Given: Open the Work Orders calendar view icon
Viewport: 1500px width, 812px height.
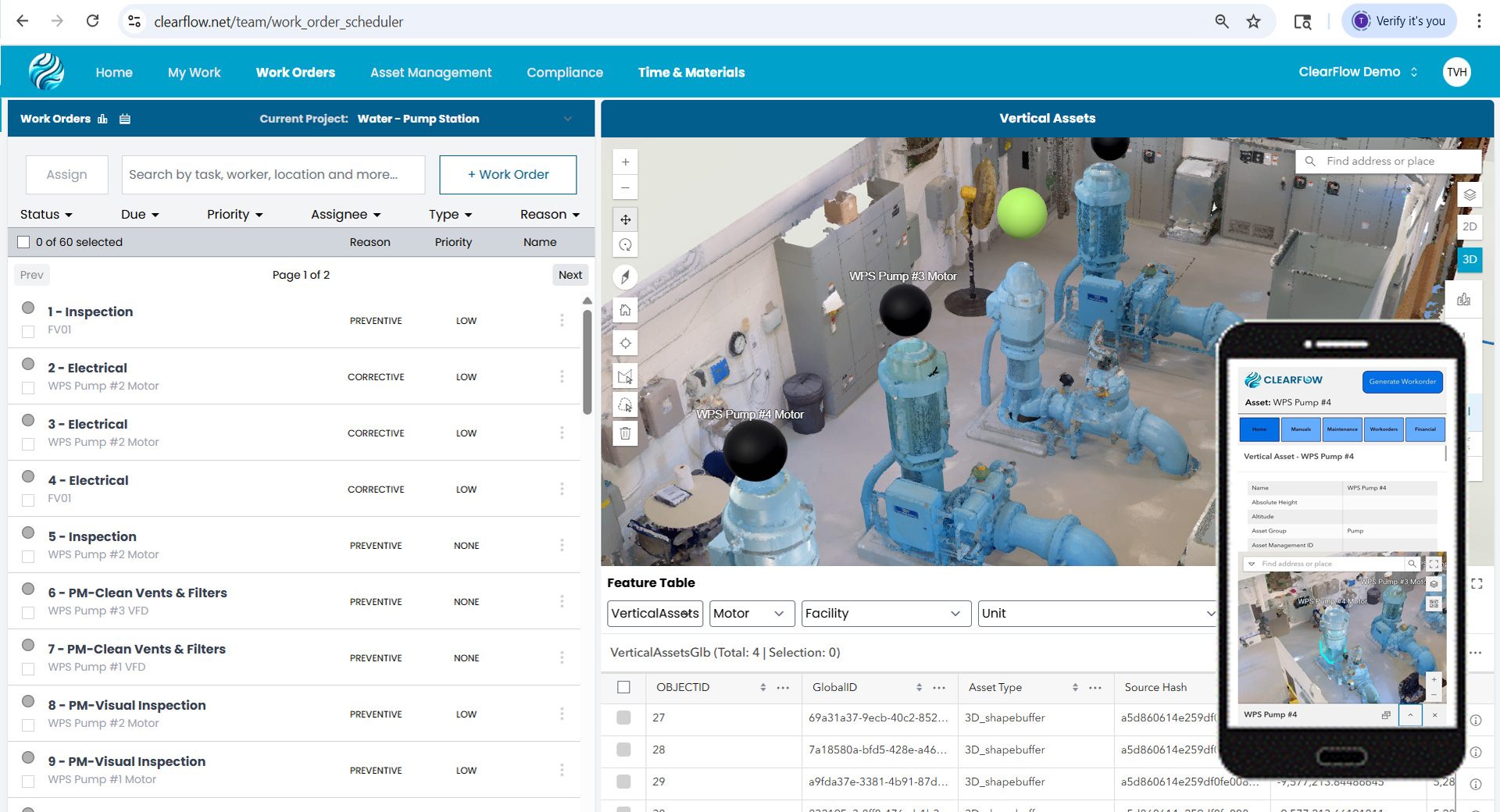Looking at the screenshot, I should click(x=125, y=119).
